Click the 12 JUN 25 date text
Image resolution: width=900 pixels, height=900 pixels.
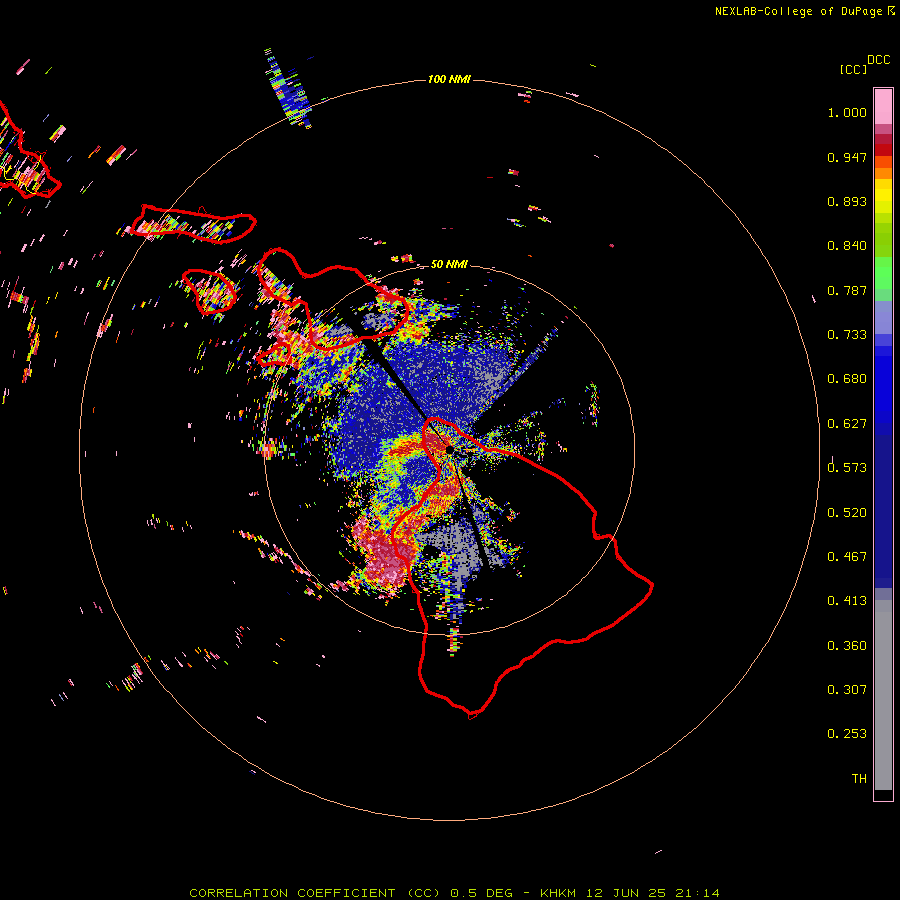[x=626, y=893]
